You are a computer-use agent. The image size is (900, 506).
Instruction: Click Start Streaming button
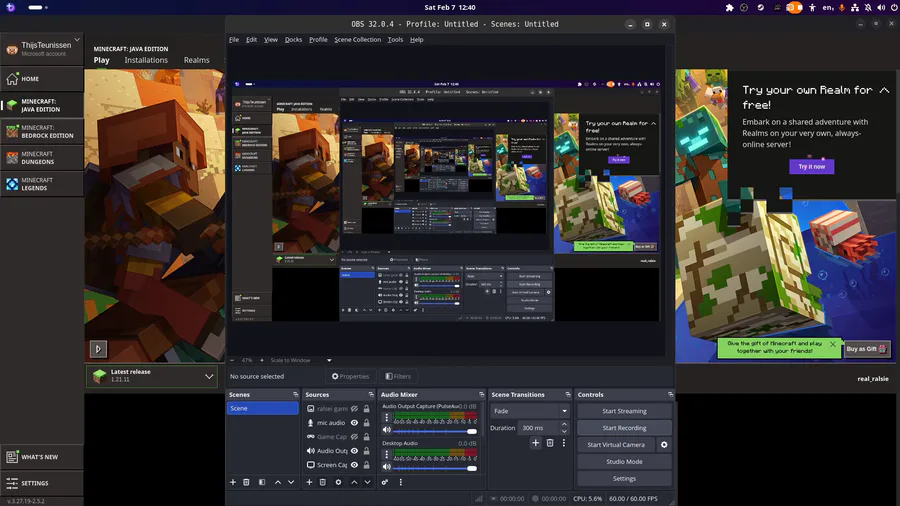624,411
